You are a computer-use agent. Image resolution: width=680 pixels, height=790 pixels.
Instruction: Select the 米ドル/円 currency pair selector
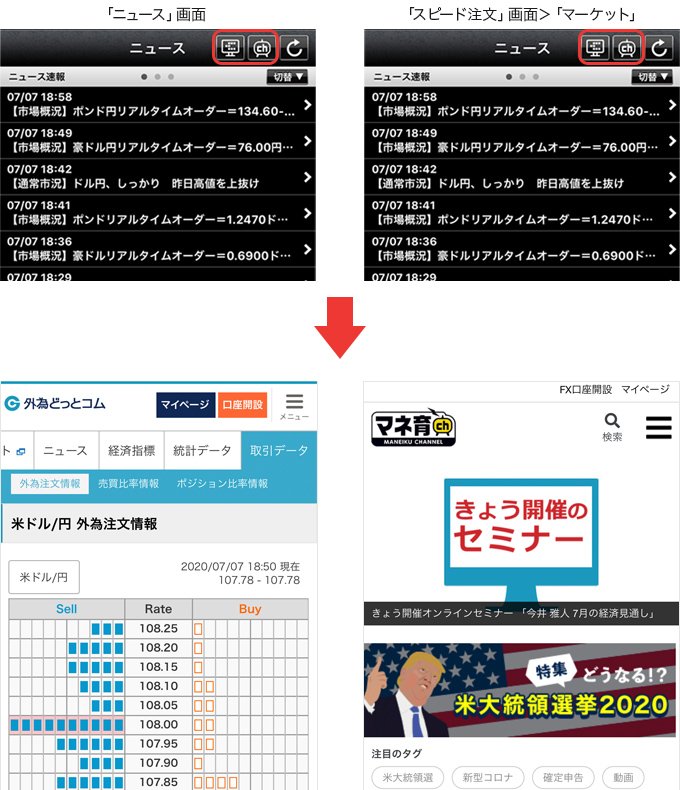click(x=44, y=577)
